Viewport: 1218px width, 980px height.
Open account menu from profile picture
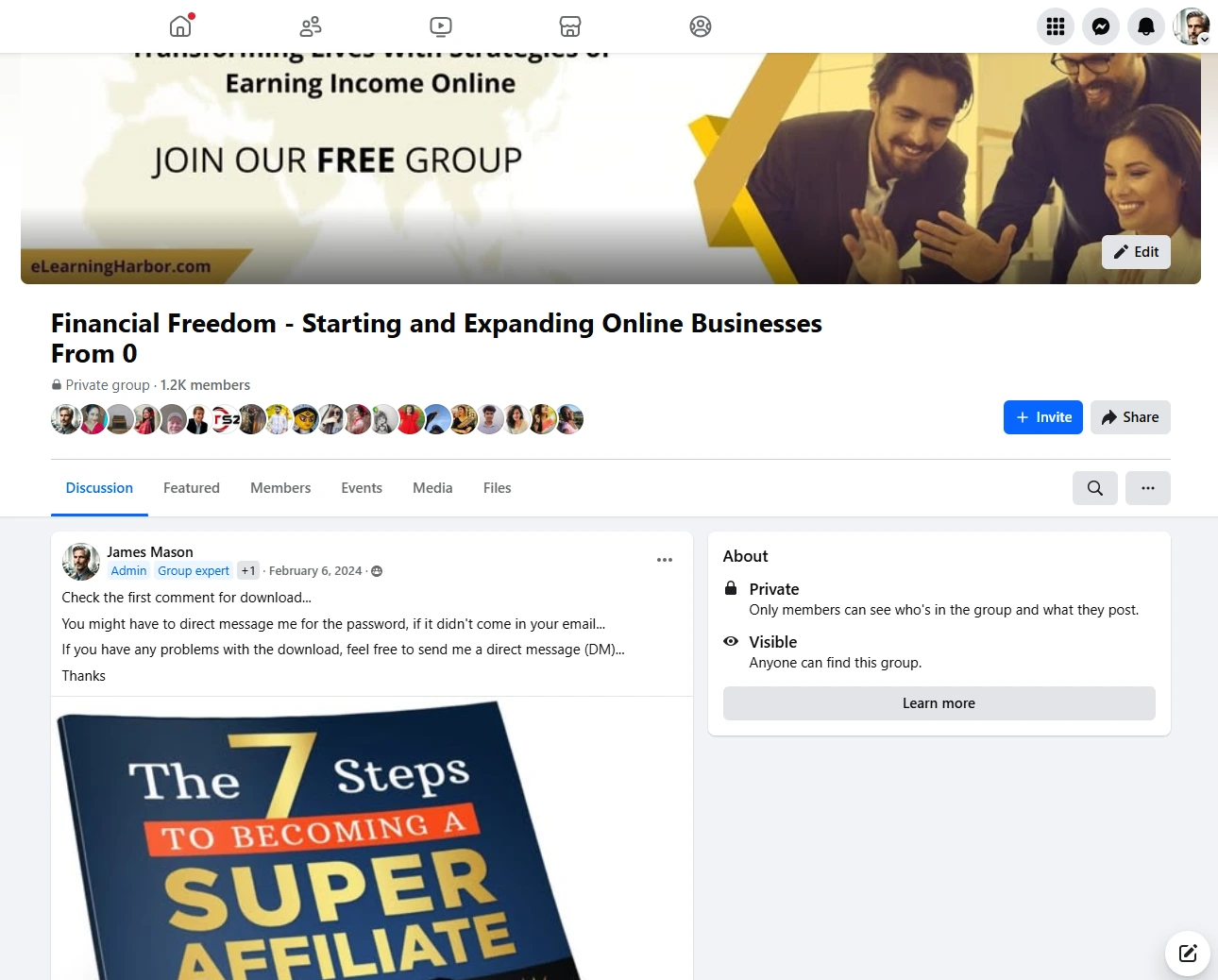[1192, 26]
